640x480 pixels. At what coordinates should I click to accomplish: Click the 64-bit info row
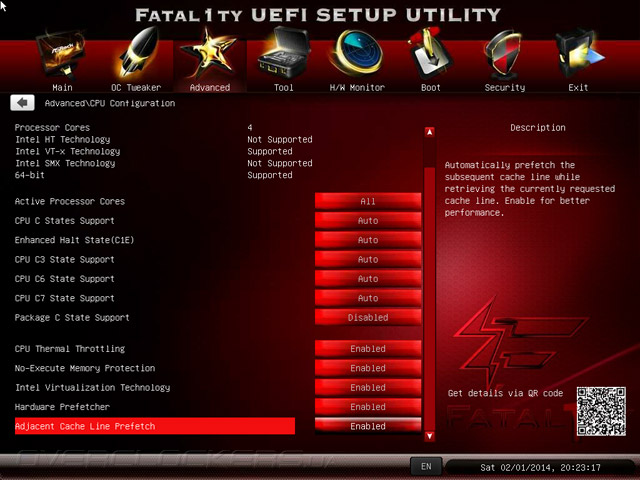153,175
